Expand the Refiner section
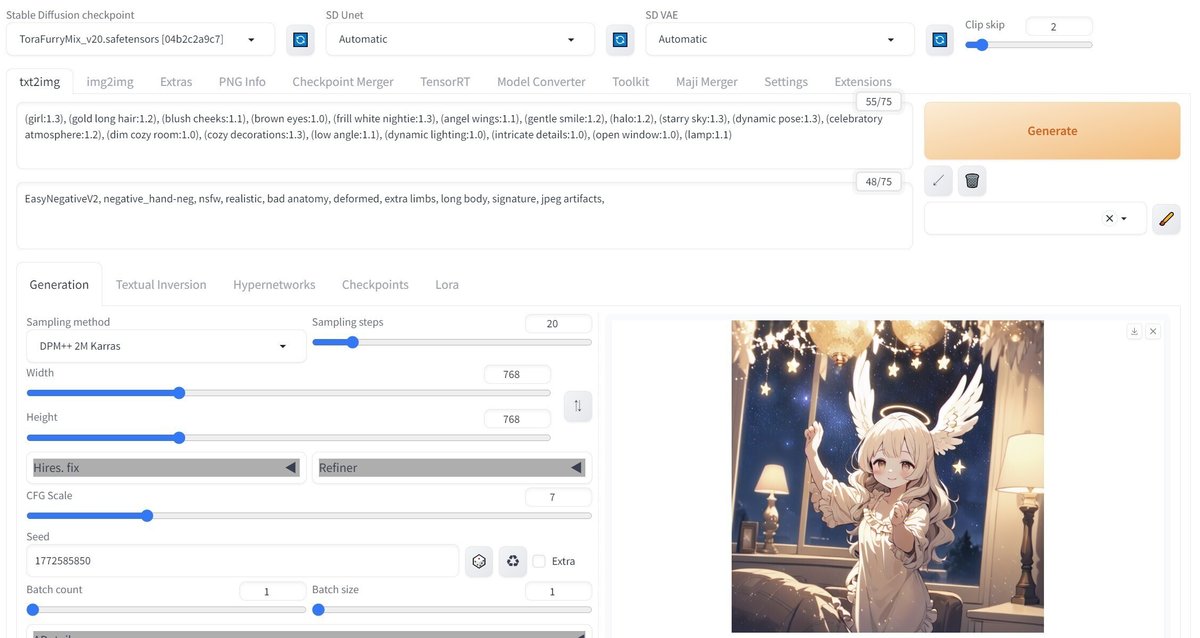 [448, 467]
